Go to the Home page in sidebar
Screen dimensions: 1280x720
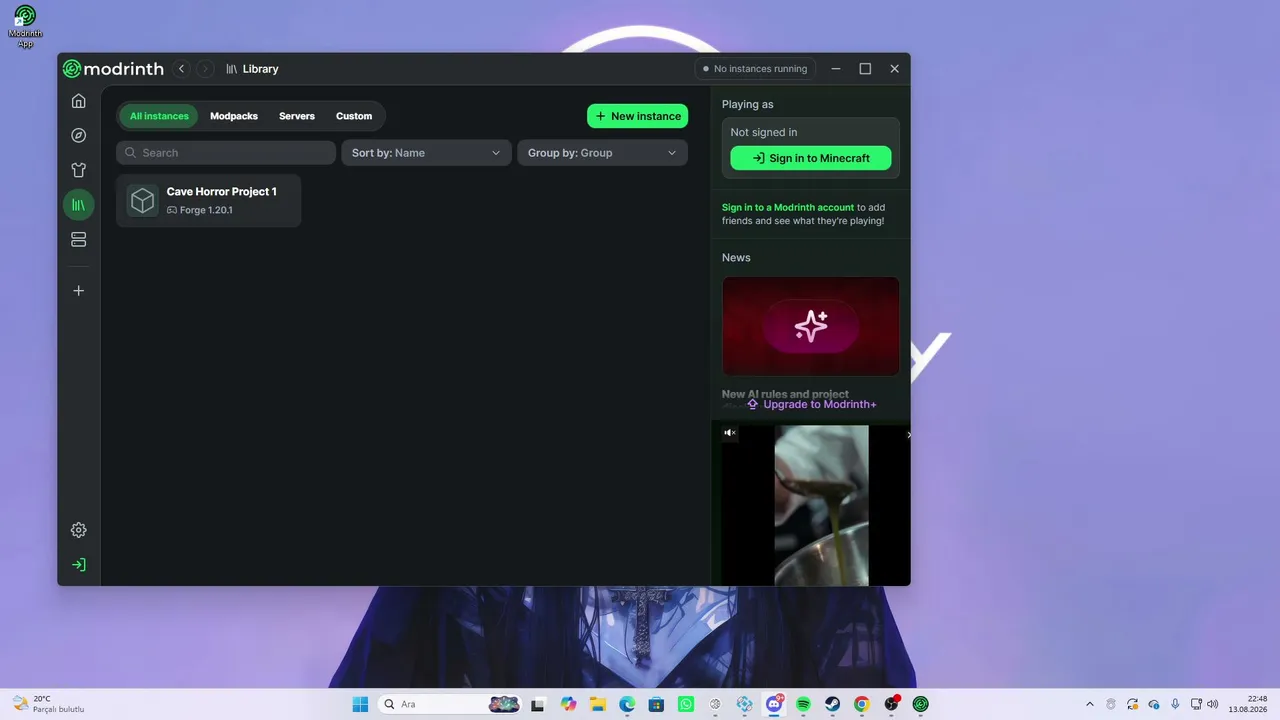(x=79, y=101)
